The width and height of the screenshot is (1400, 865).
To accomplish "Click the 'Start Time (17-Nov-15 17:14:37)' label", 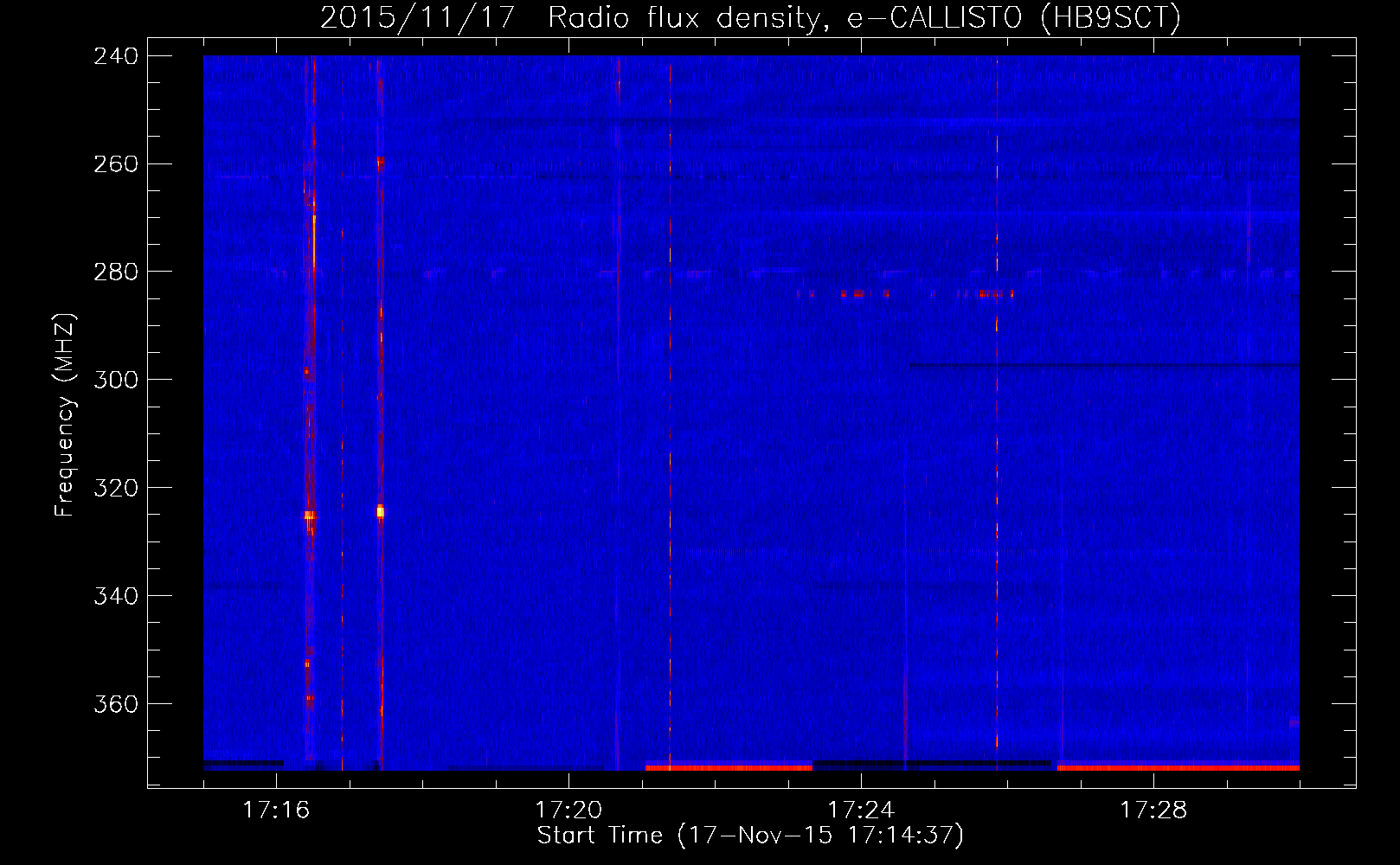I will 750,835.
